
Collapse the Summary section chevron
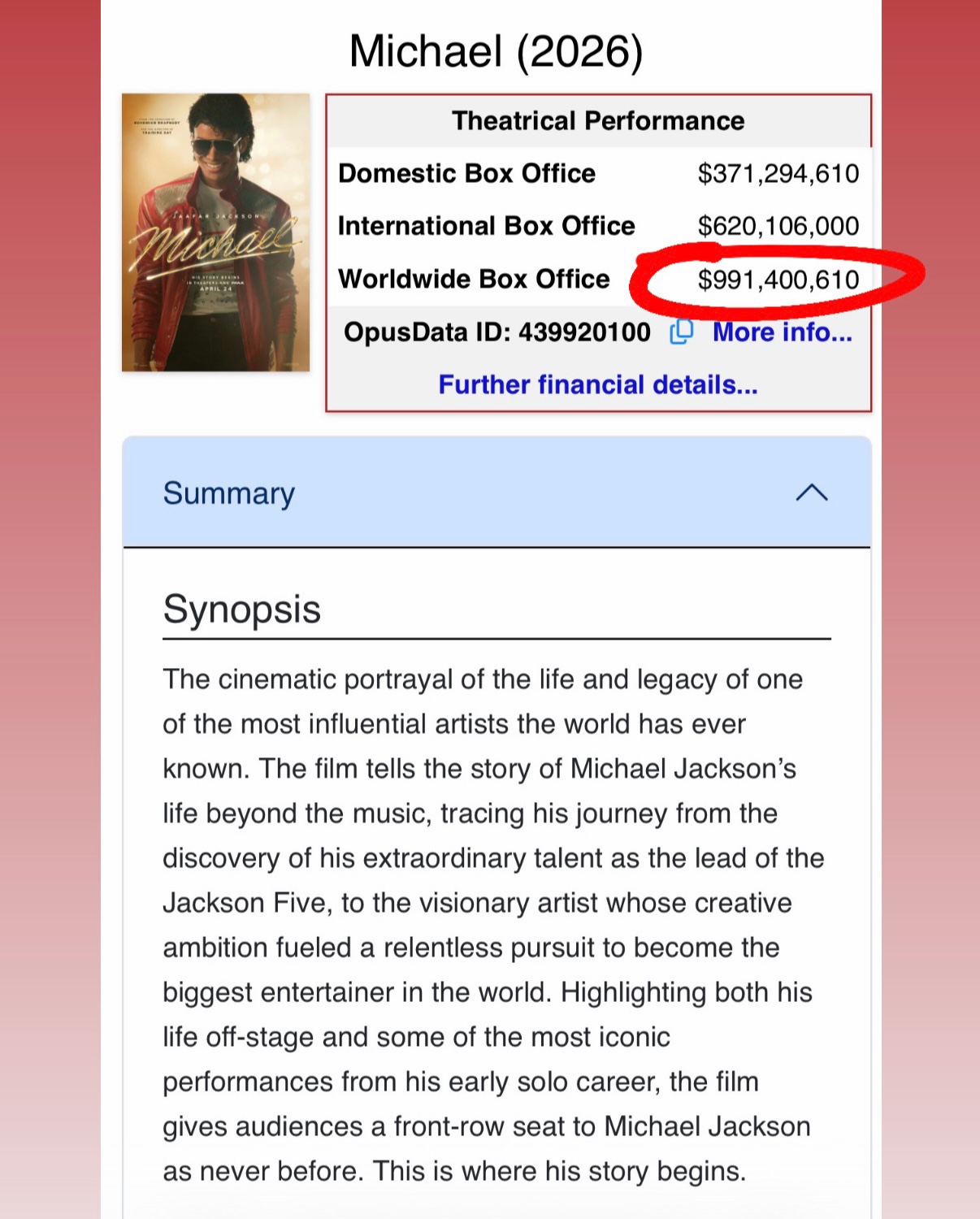coord(811,492)
